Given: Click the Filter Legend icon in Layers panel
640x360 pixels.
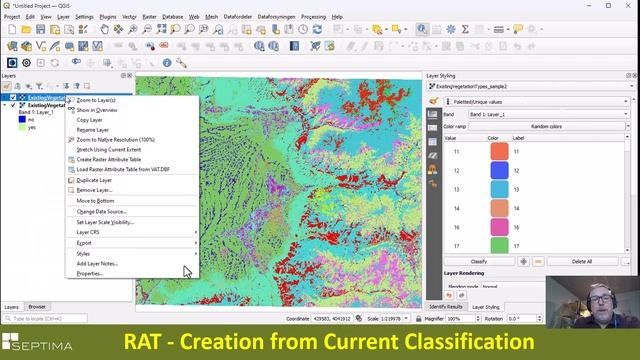Looking at the screenshot, I should tap(39, 86).
